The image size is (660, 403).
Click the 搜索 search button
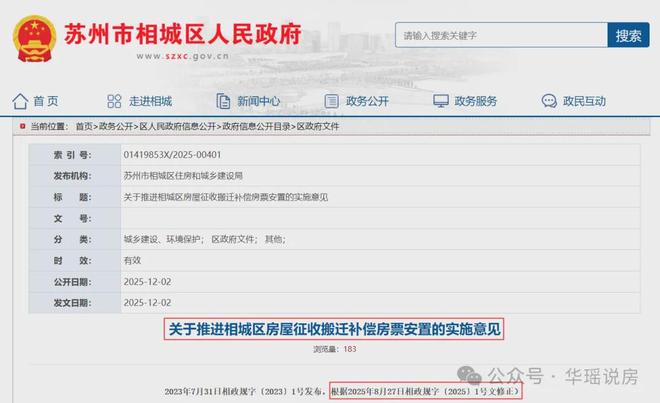[628, 35]
